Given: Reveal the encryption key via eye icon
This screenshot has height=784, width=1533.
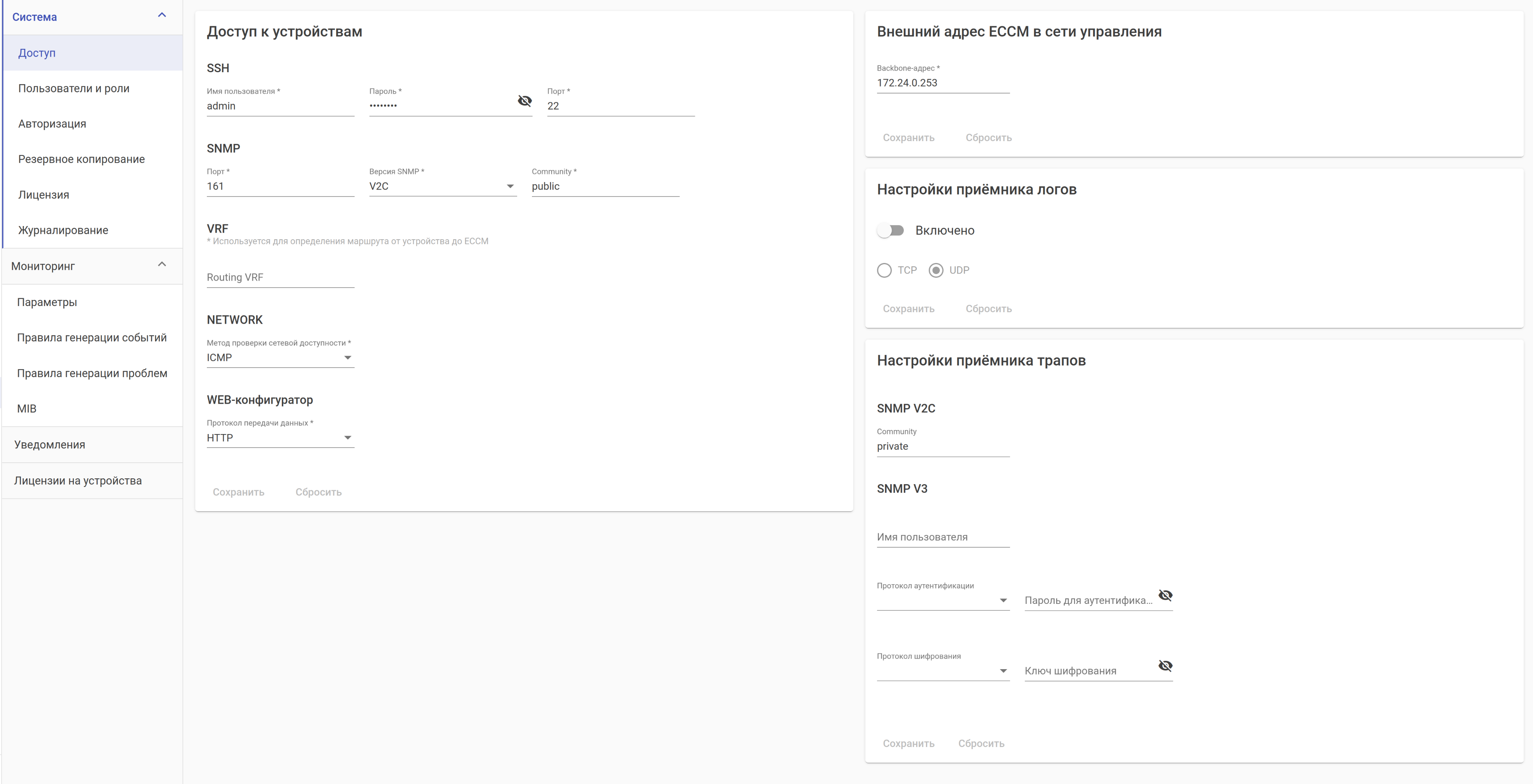Looking at the screenshot, I should pyautogui.click(x=1165, y=665).
